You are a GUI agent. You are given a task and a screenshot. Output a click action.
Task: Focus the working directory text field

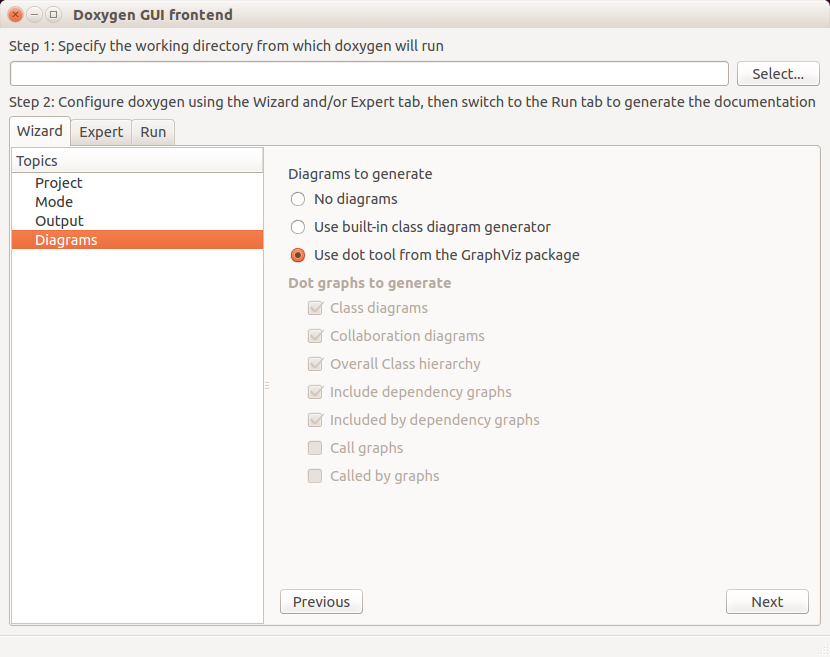coord(369,74)
